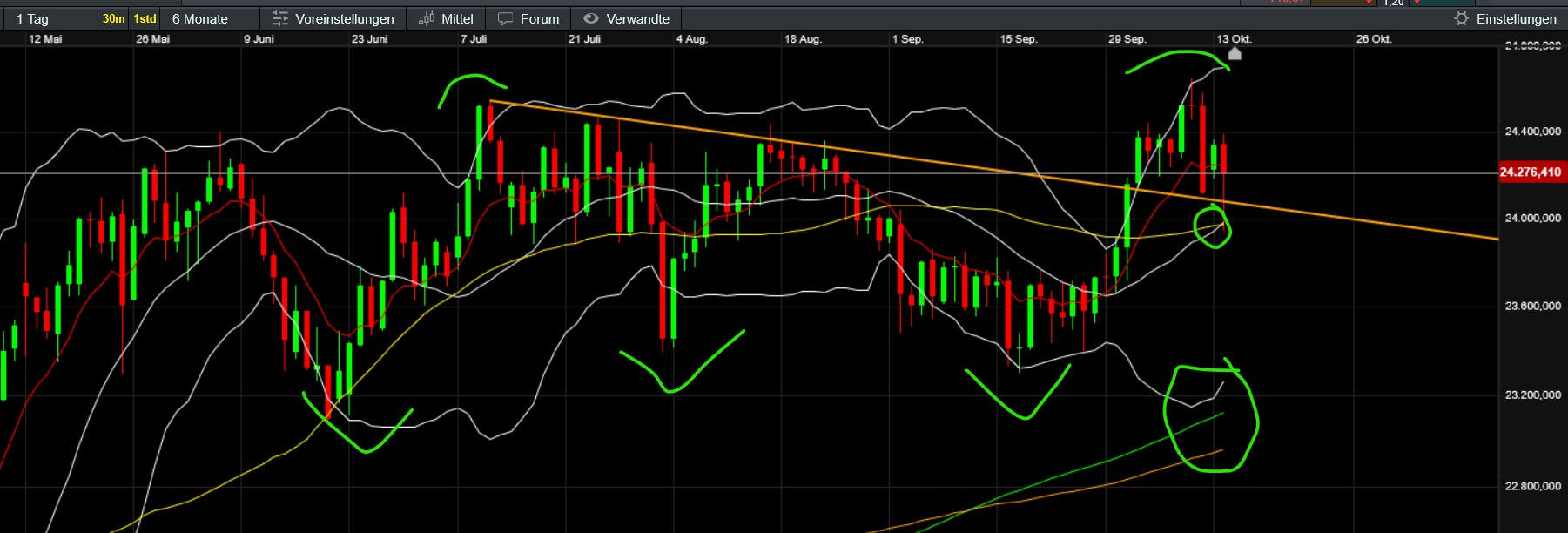Switch to the 30m quick interval
1568x533 pixels.
113,18
